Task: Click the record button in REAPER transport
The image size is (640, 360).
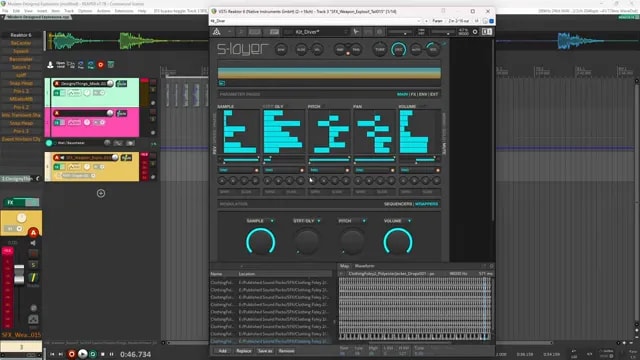Action: pos(72,354)
